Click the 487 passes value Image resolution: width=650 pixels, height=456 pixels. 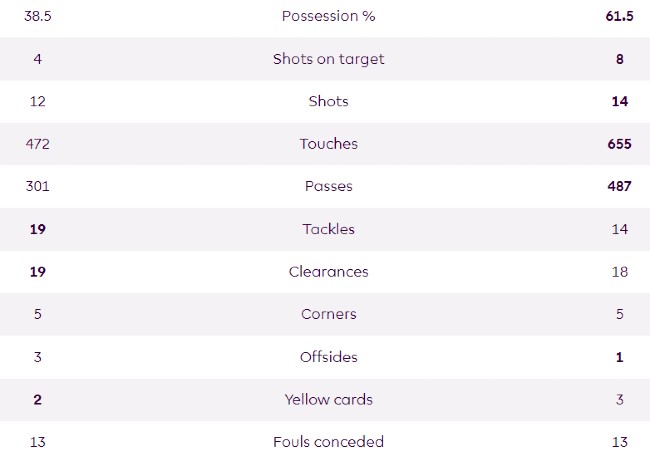tap(619, 186)
